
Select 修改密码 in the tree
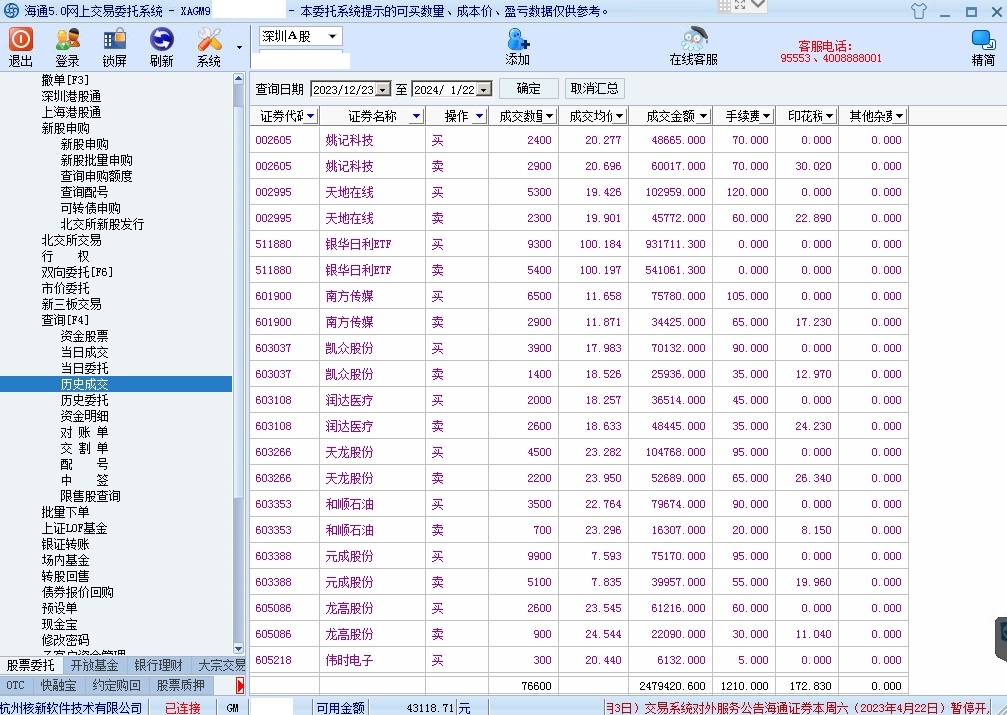66,640
